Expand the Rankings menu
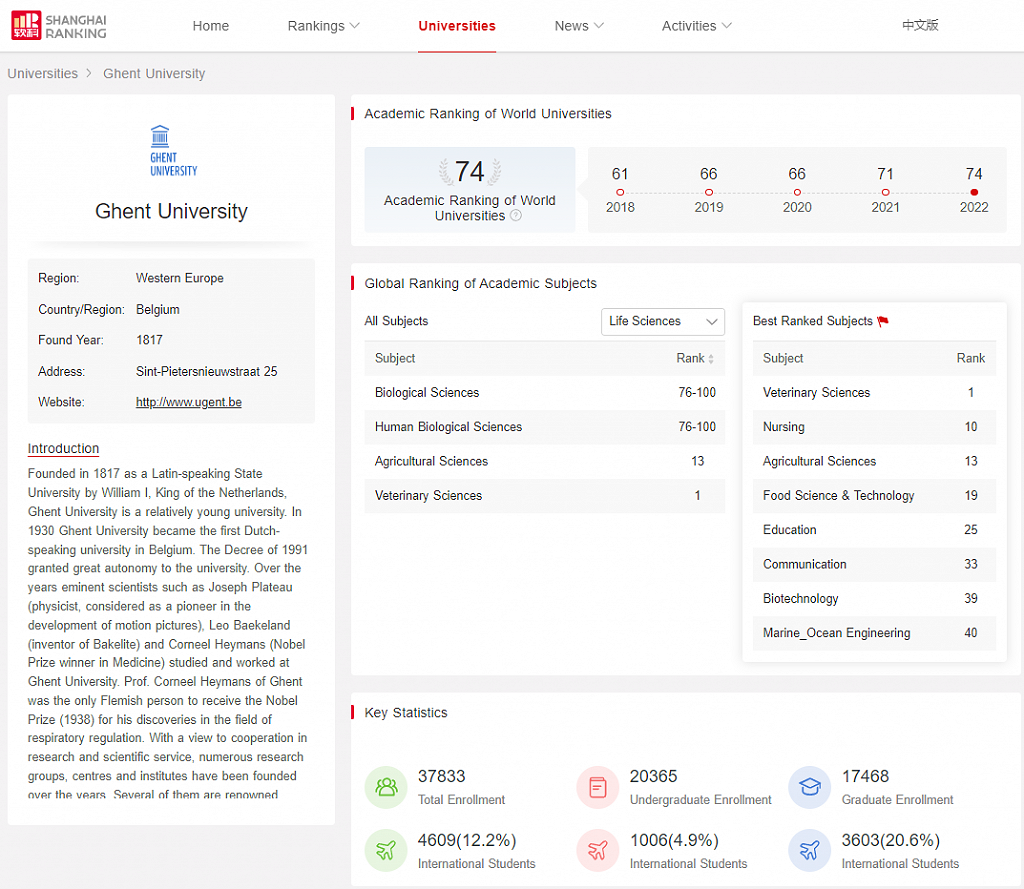 323,25
